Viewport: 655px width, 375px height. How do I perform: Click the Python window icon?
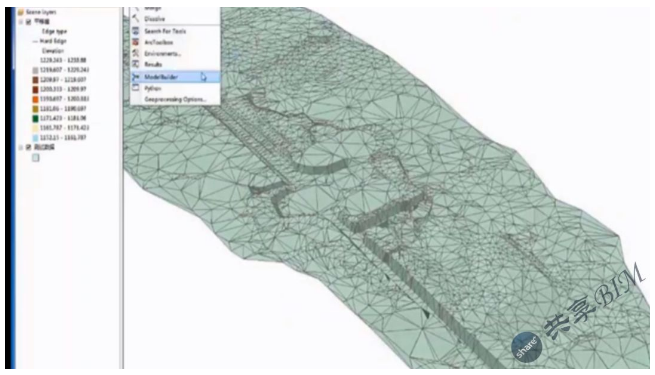click(135, 88)
